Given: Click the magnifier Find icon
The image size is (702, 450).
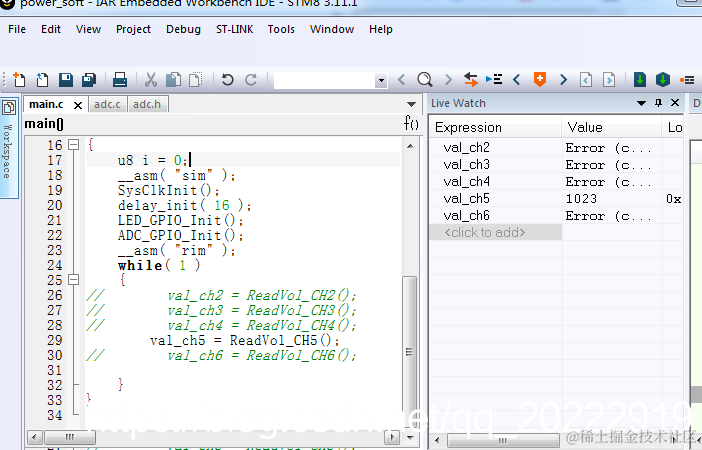Looking at the screenshot, I should coord(424,80).
